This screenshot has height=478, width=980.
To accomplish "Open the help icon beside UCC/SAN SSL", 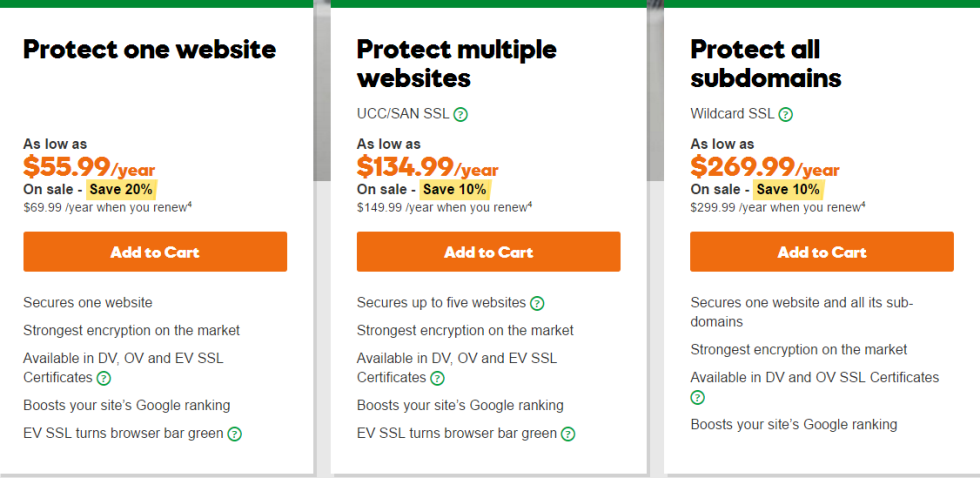I will coord(461,114).
